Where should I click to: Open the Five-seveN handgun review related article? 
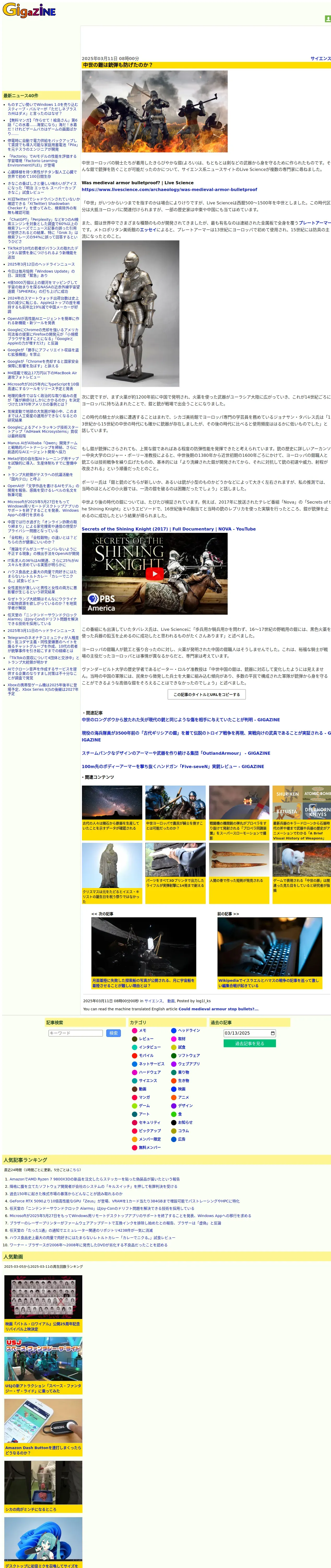click(x=173, y=766)
